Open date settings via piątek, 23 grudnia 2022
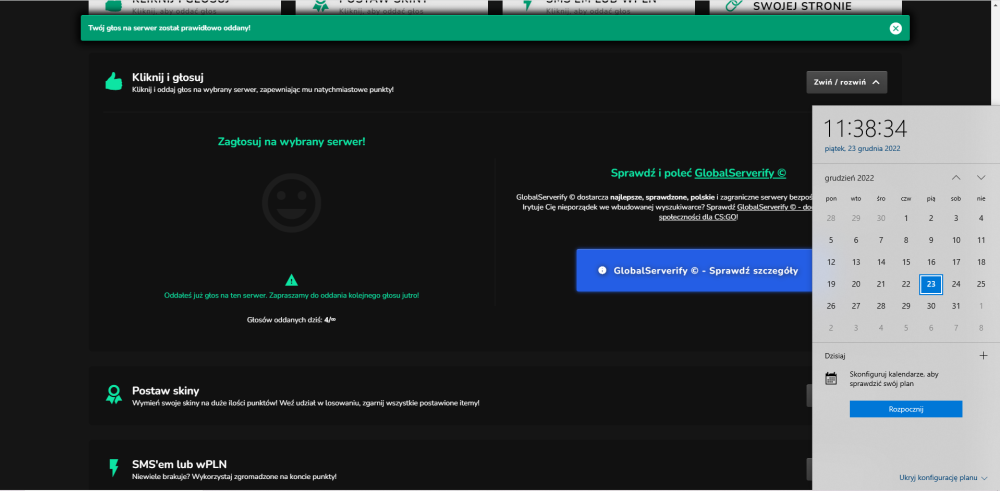Image resolution: width=1000 pixels, height=491 pixels. click(862, 149)
